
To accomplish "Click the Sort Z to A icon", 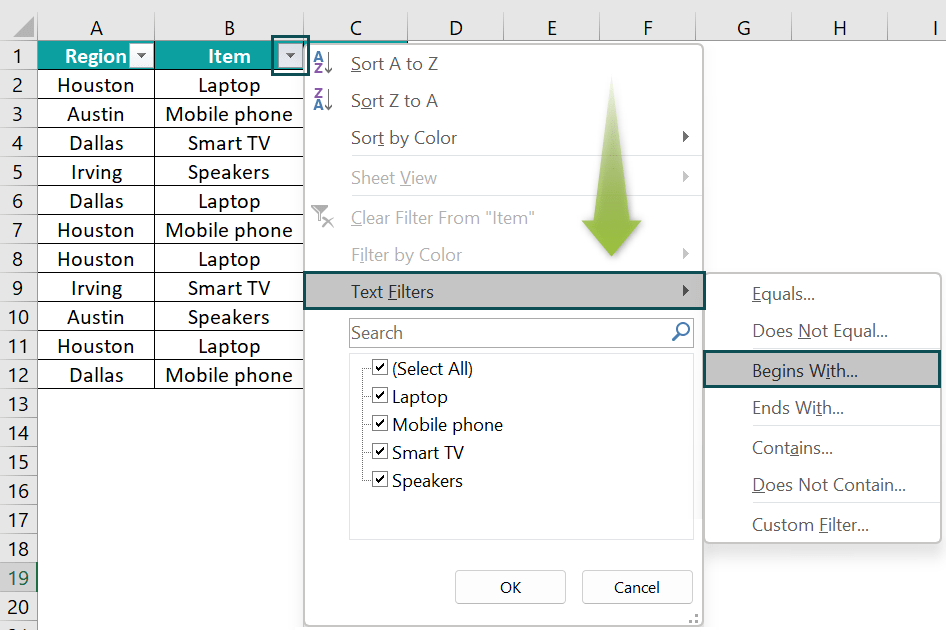I will [x=322, y=100].
